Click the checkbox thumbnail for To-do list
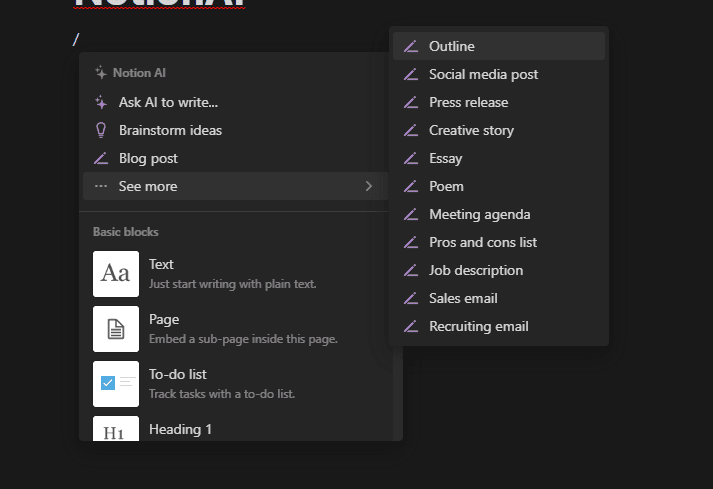Image resolution: width=713 pixels, height=489 pixels. pos(116,384)
